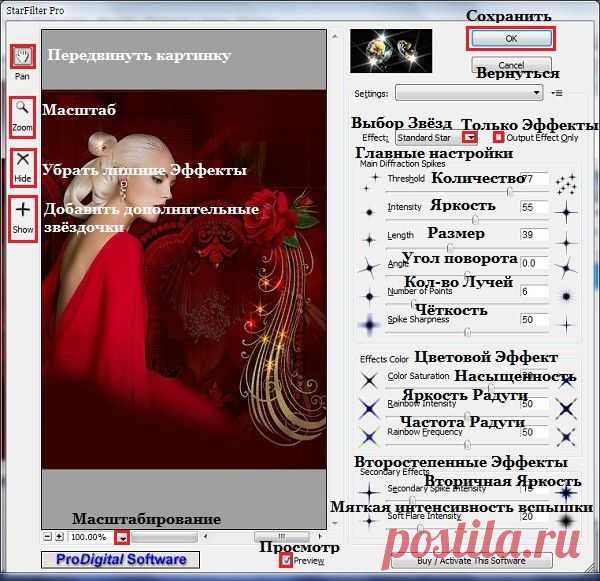Click the Spike Sharpness slider handle
600x581 pixels.
[x=468, y=332]
